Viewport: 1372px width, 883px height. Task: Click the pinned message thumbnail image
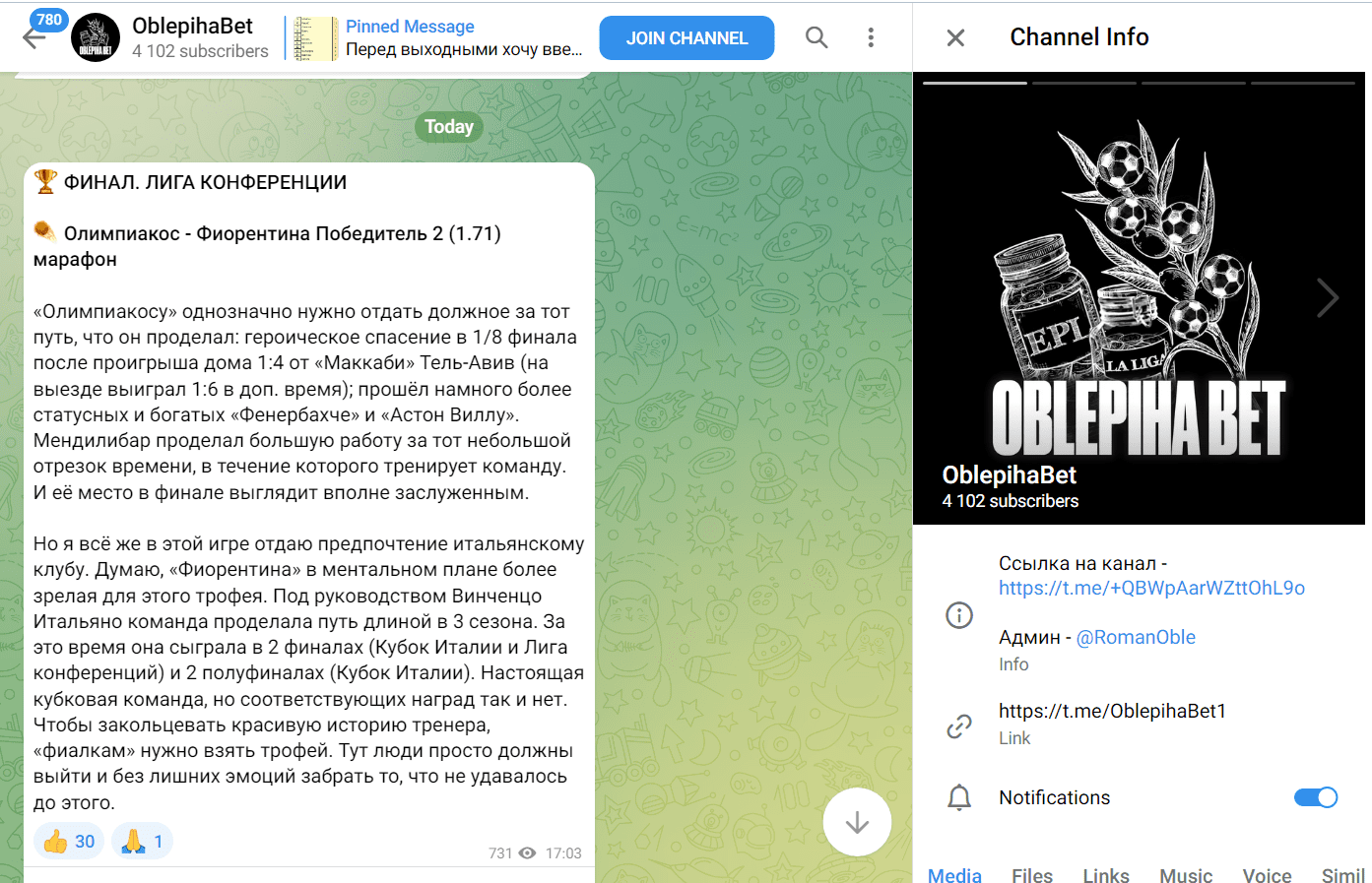pos(315,38)
